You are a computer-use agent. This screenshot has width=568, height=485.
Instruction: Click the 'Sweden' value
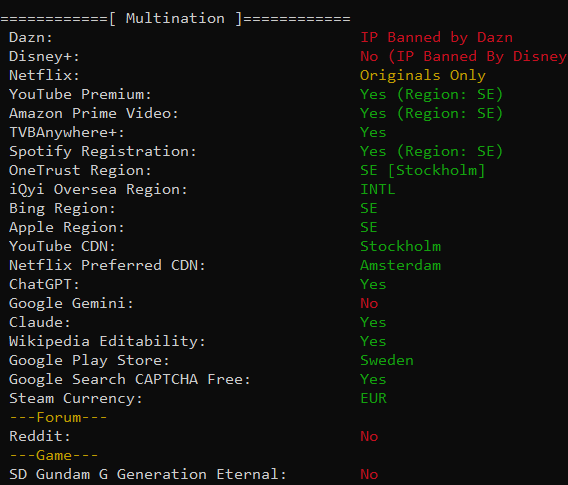pyautogui.click(x=387, y=360)
